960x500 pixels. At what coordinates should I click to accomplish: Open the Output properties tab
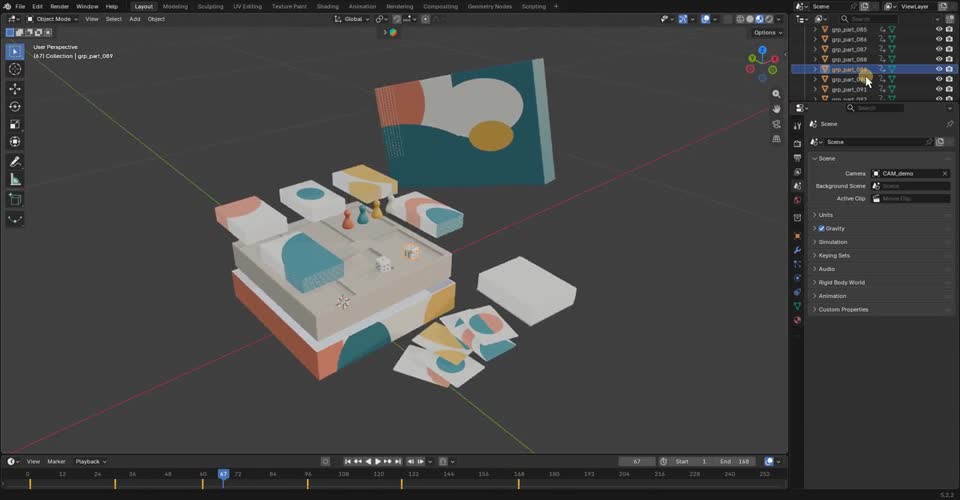click(797, 158)
